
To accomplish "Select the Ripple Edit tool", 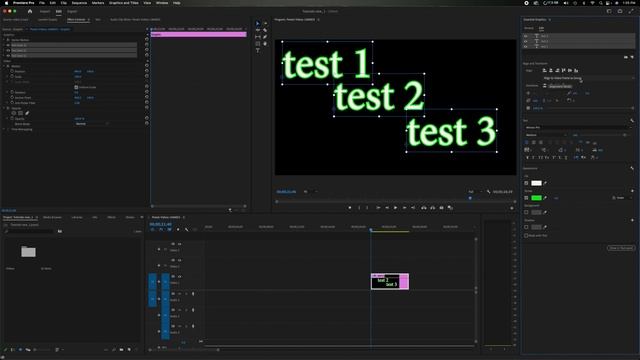I will [258, 30].
